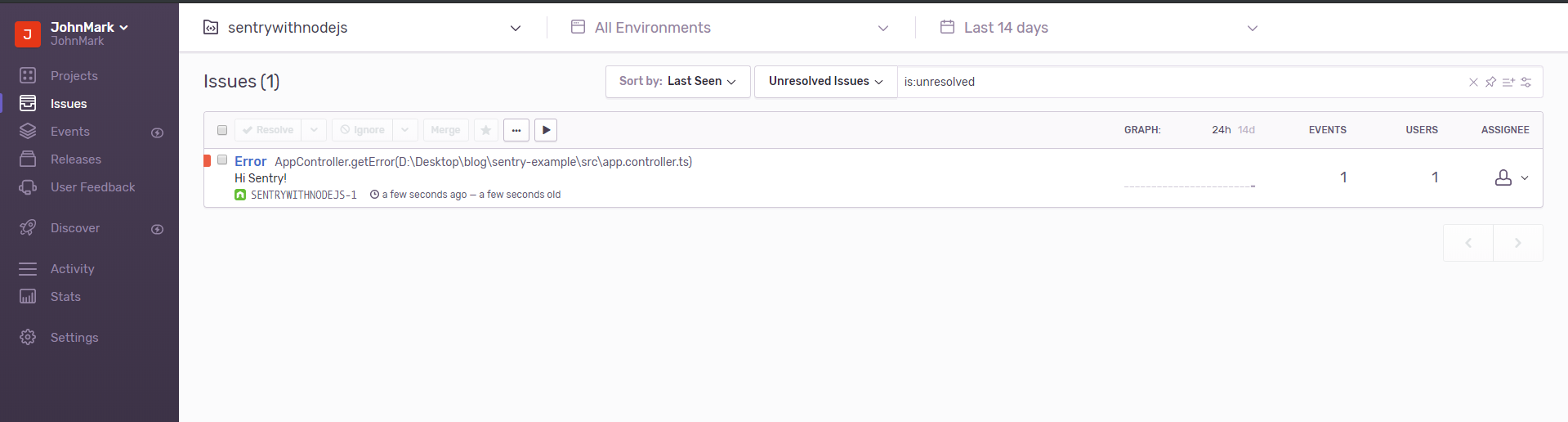The width and height of the screenshot is (1568, 422).
Task: Expand the JohnMark organization dropdown
Action: click(x=90, y=27)
